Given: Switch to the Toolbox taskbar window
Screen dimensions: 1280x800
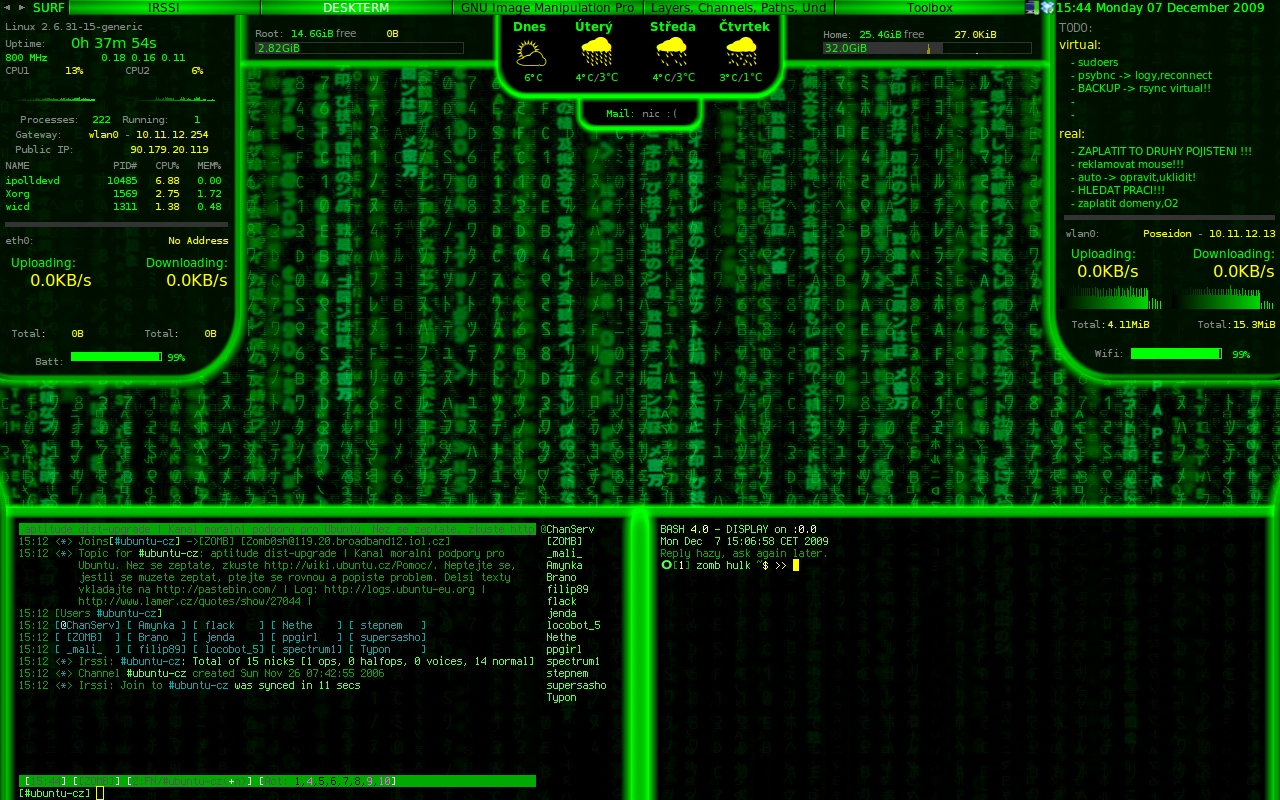Looking at the screenshot, I should (x=929, y=7).
